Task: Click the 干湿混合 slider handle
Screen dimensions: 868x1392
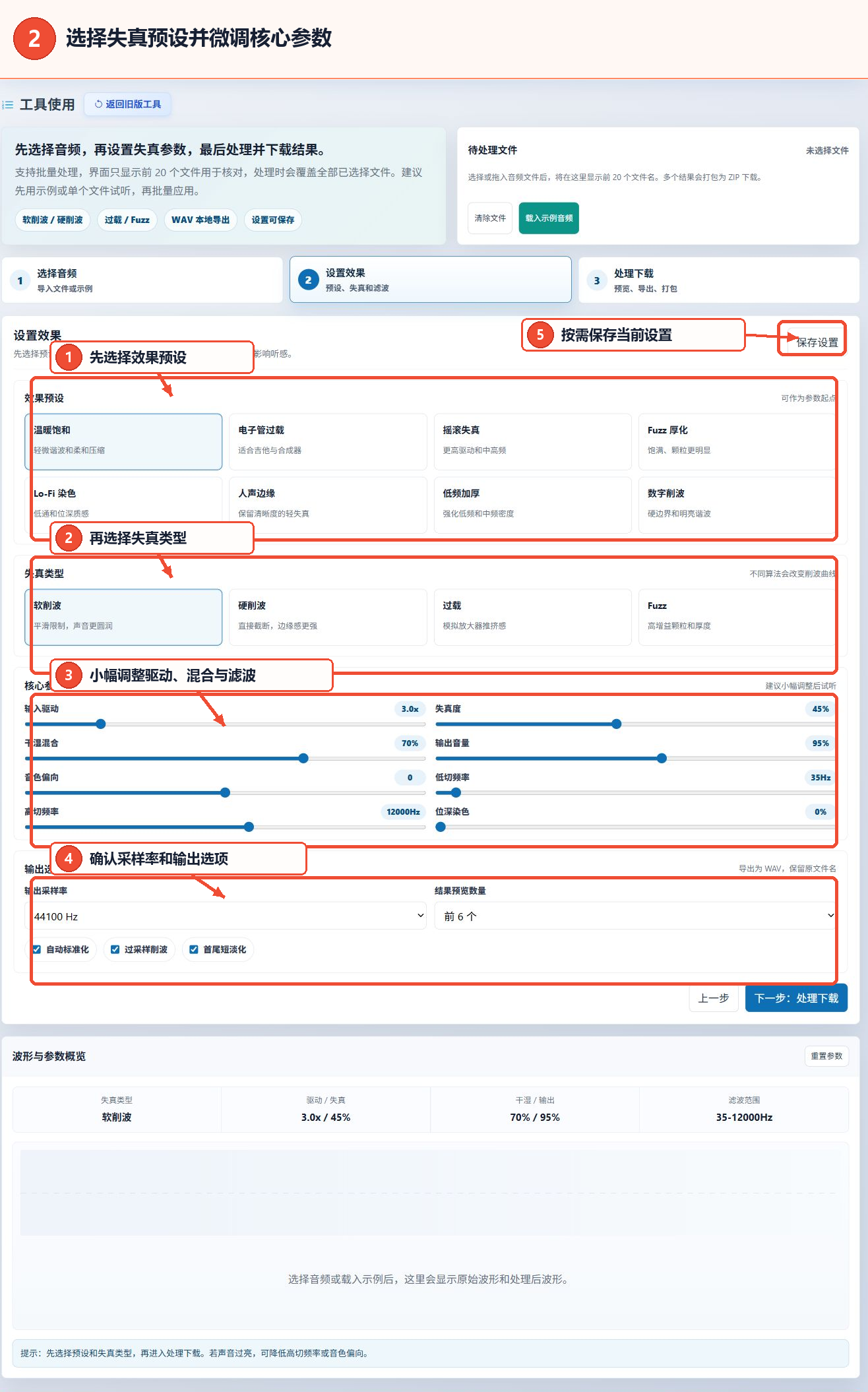Action: (303, 758)
